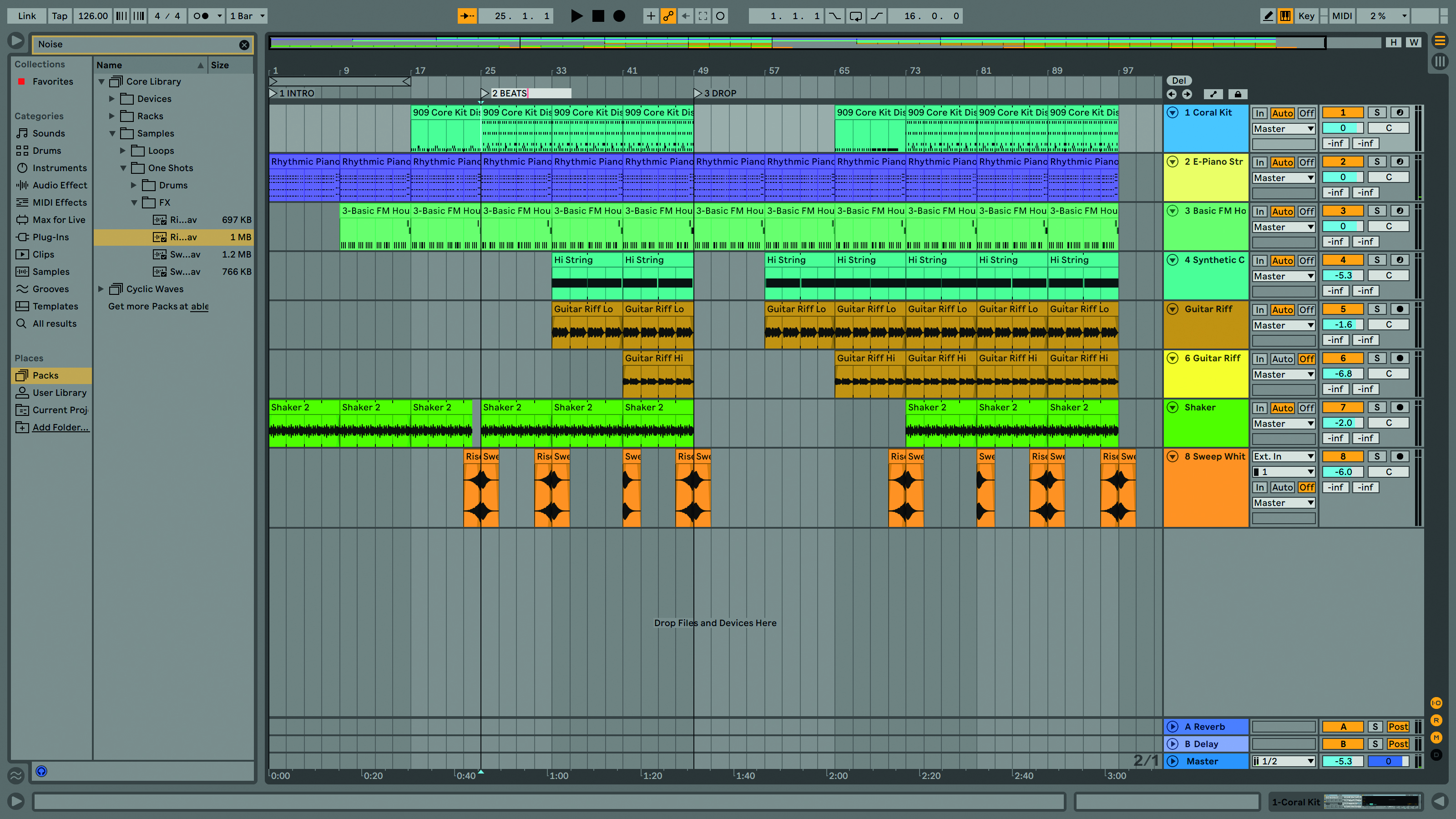
Task: Click the Tap tempo button
Action: click(59, 16)
